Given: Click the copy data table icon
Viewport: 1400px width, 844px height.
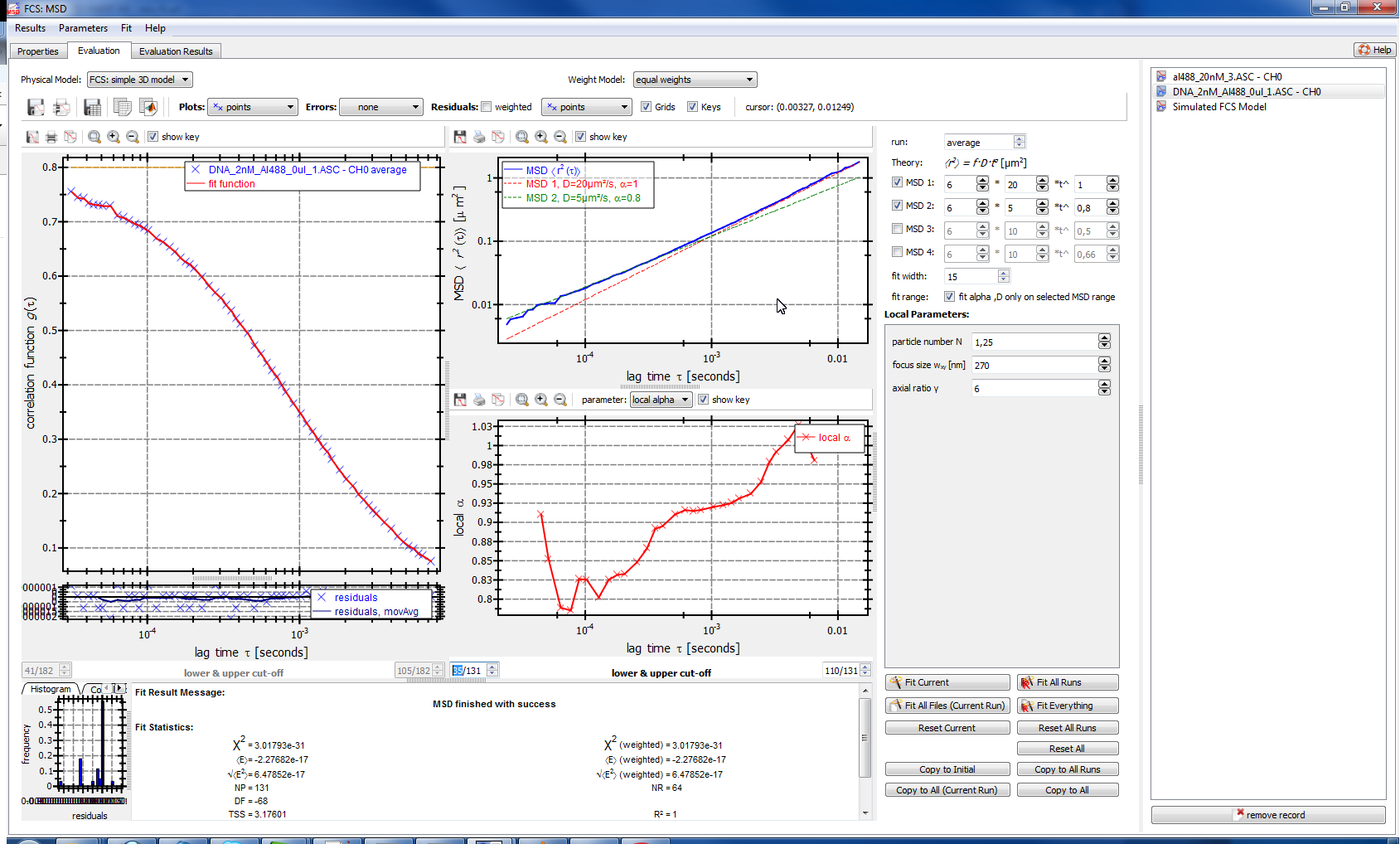Looking at the screenshot, I should point(122,107).
